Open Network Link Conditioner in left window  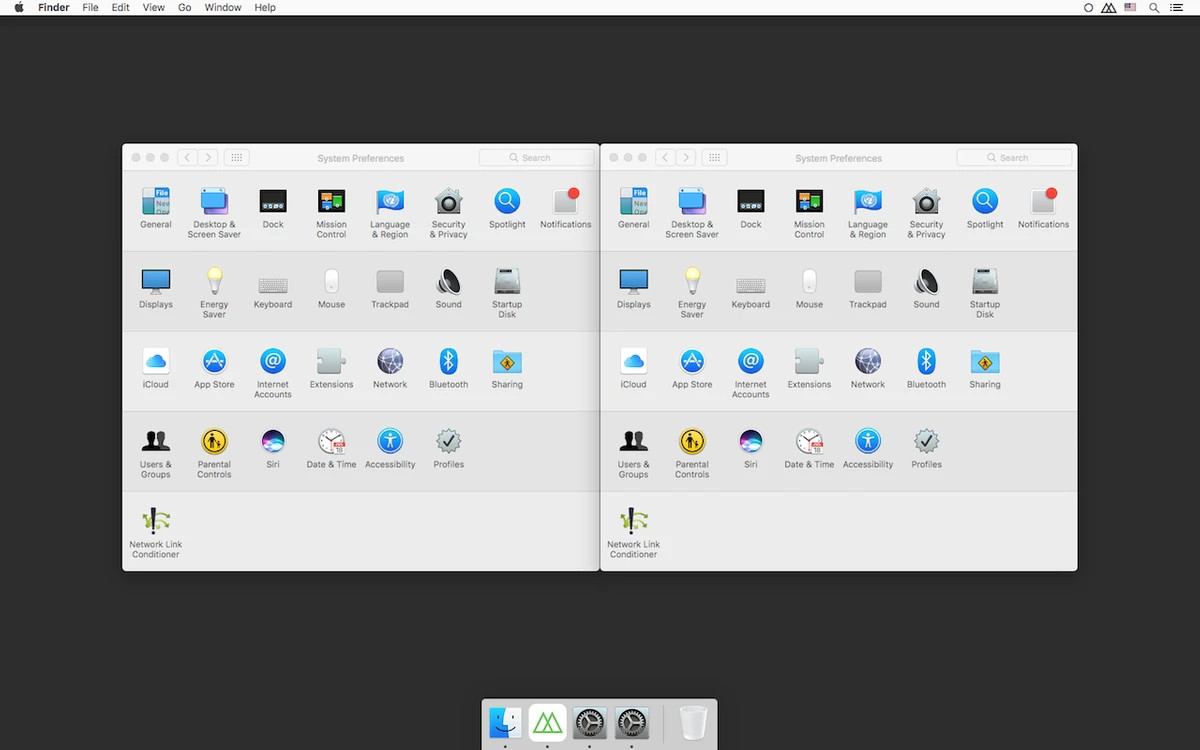(156, 532)
